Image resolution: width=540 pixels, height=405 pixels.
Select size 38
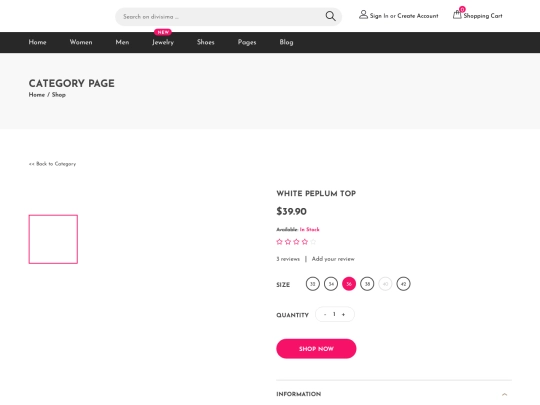pyautogui.click(x=367, y=284)
